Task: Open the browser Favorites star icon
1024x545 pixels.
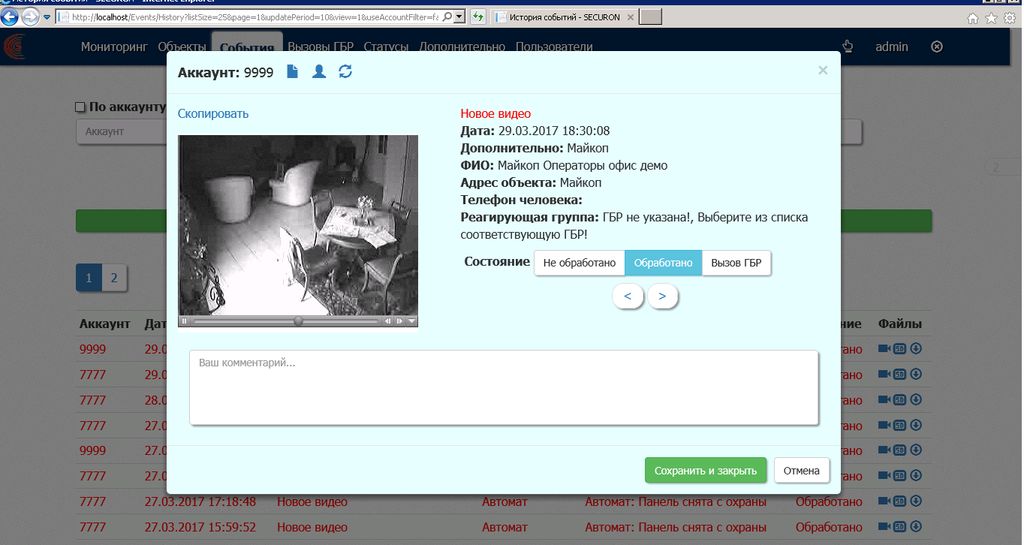Action: click(x=991, y=18)
